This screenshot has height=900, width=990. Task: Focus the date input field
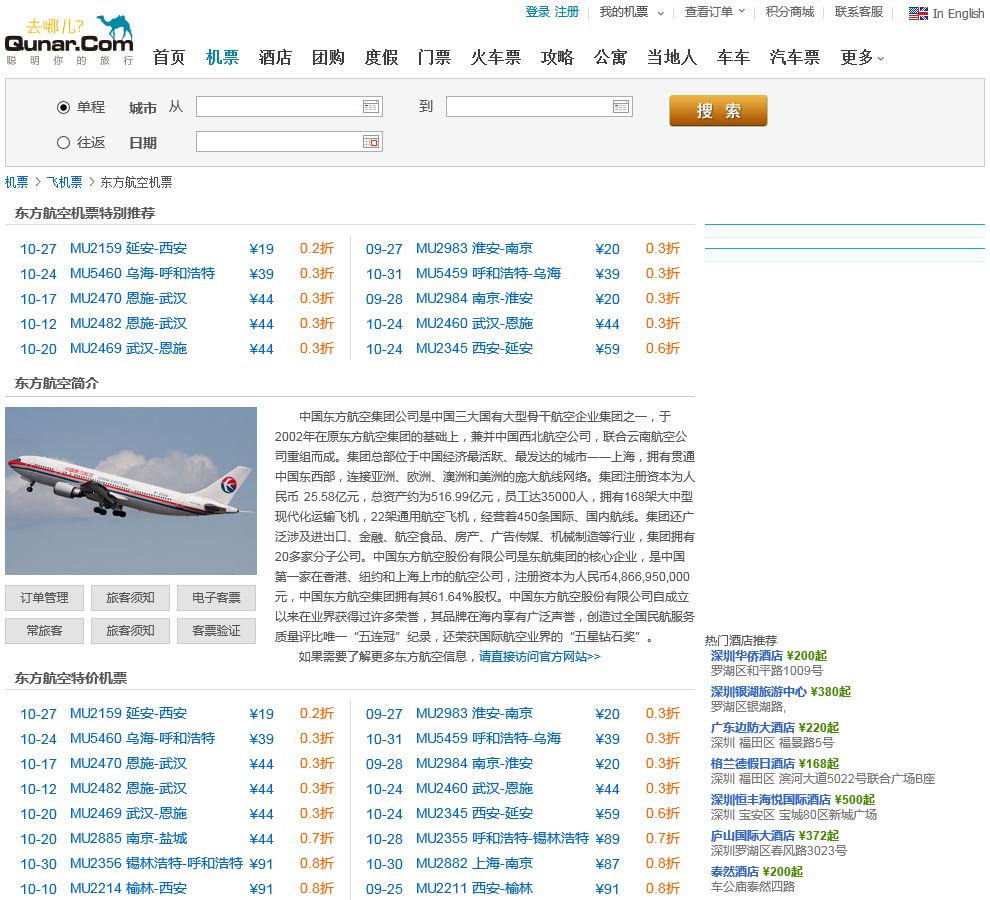pos(289,142)
